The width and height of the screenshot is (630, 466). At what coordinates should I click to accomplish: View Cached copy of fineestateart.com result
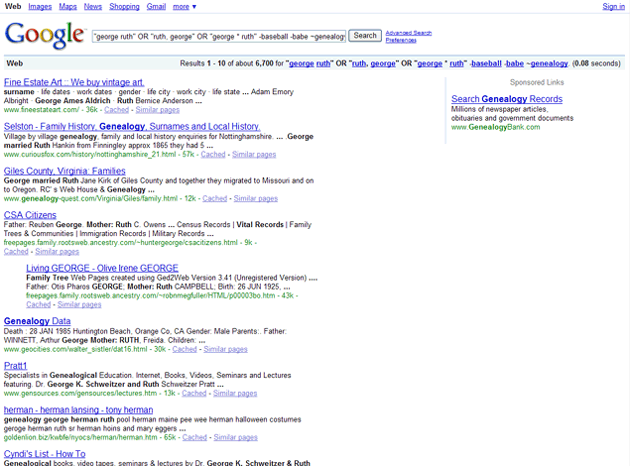117,110
